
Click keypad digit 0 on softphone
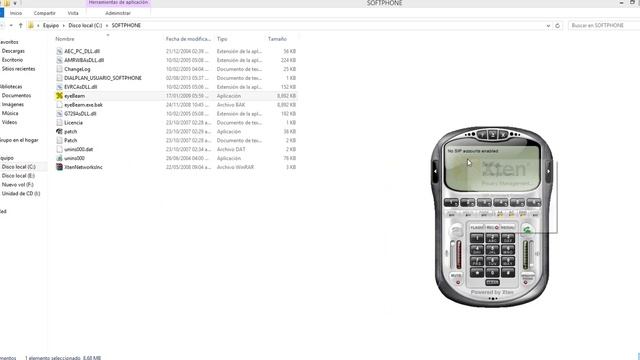click(492, 272)
